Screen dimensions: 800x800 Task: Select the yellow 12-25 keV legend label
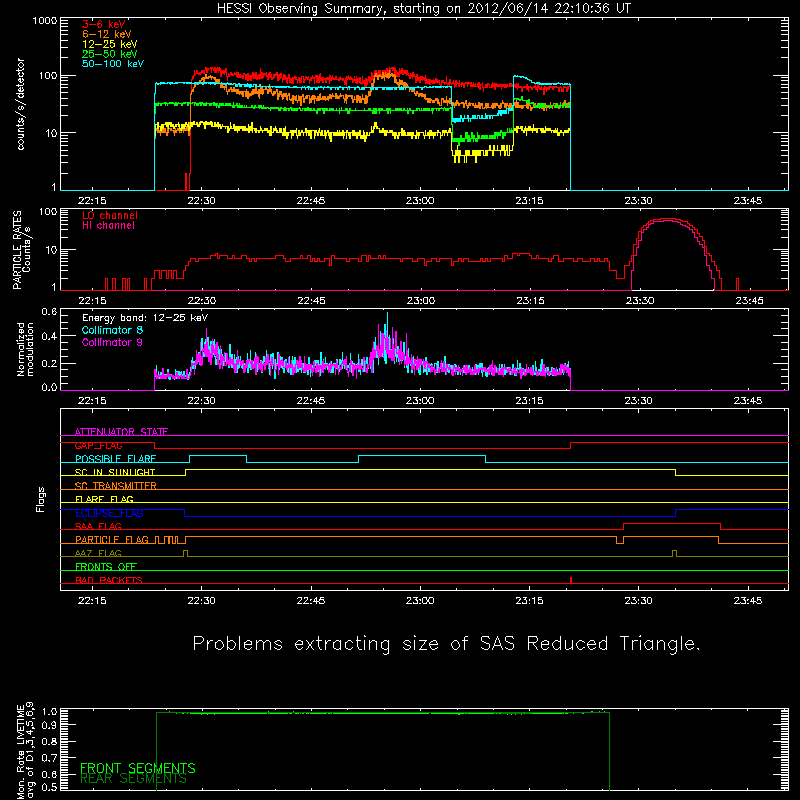pos(110,44)
